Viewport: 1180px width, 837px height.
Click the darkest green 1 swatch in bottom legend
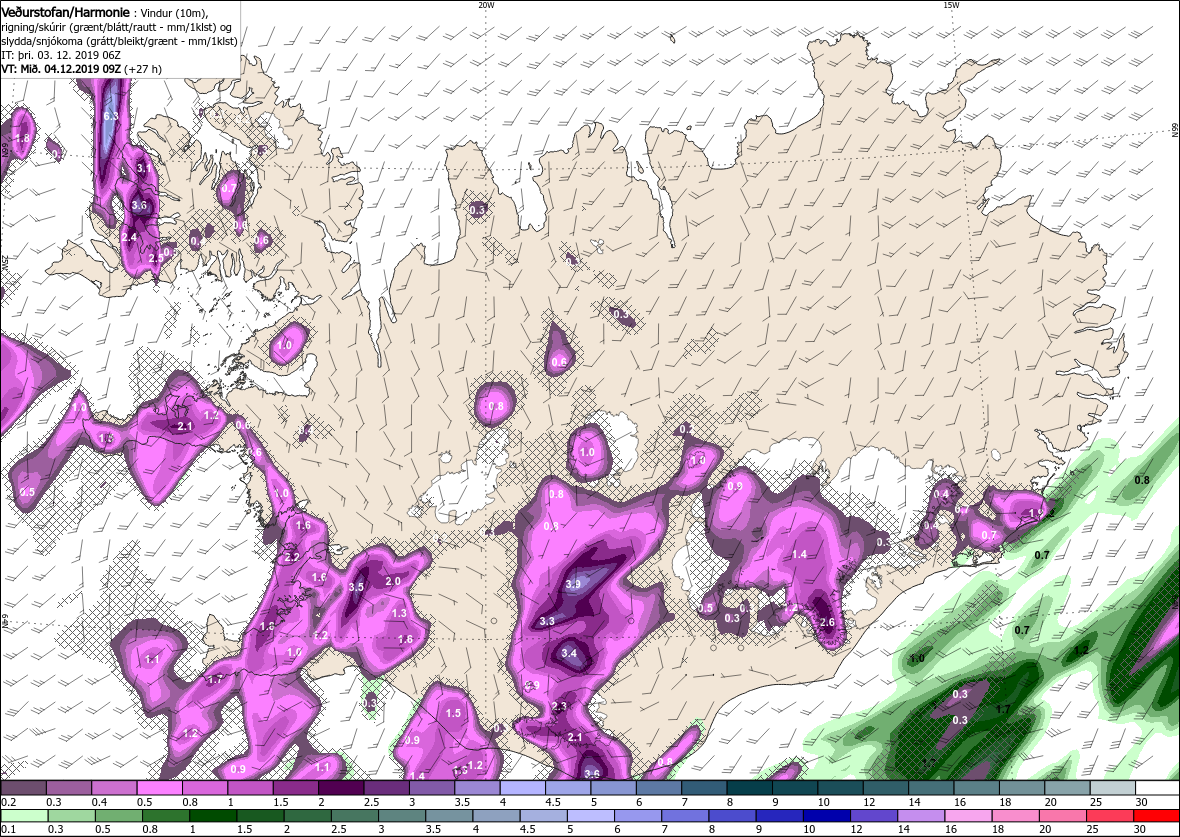[x=214, y=816]
